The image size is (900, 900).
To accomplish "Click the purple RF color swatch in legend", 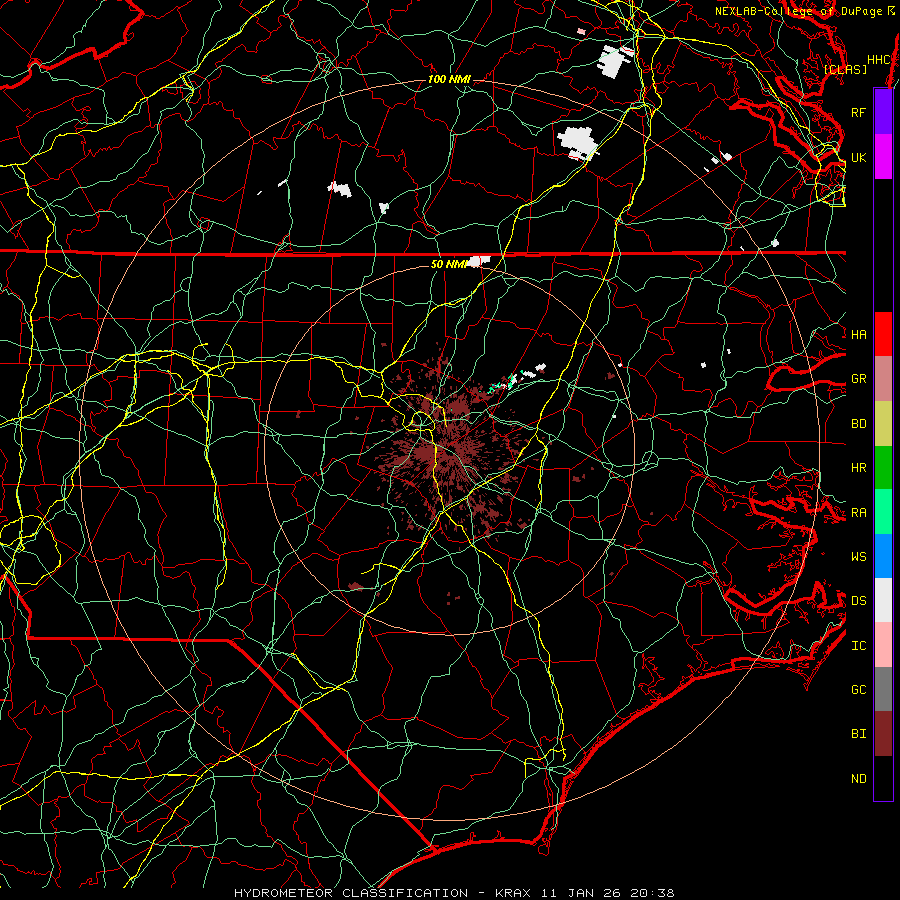I will click(x=883, y=112).
